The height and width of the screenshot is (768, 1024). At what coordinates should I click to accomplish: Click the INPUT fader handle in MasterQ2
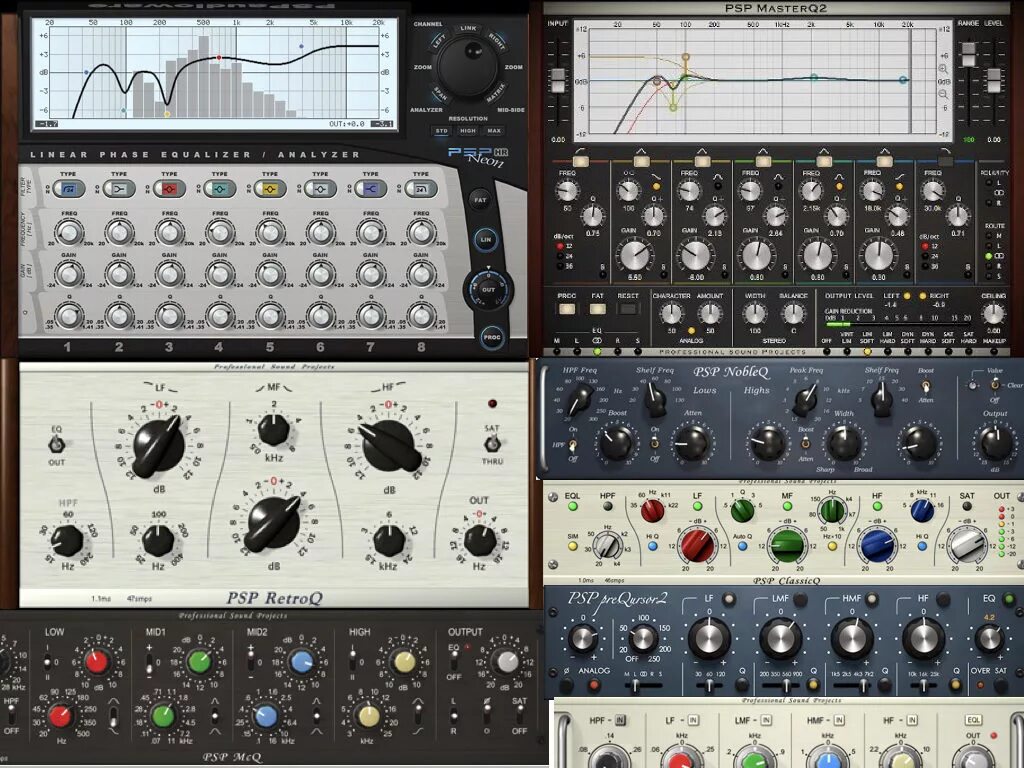coord(558,80)
